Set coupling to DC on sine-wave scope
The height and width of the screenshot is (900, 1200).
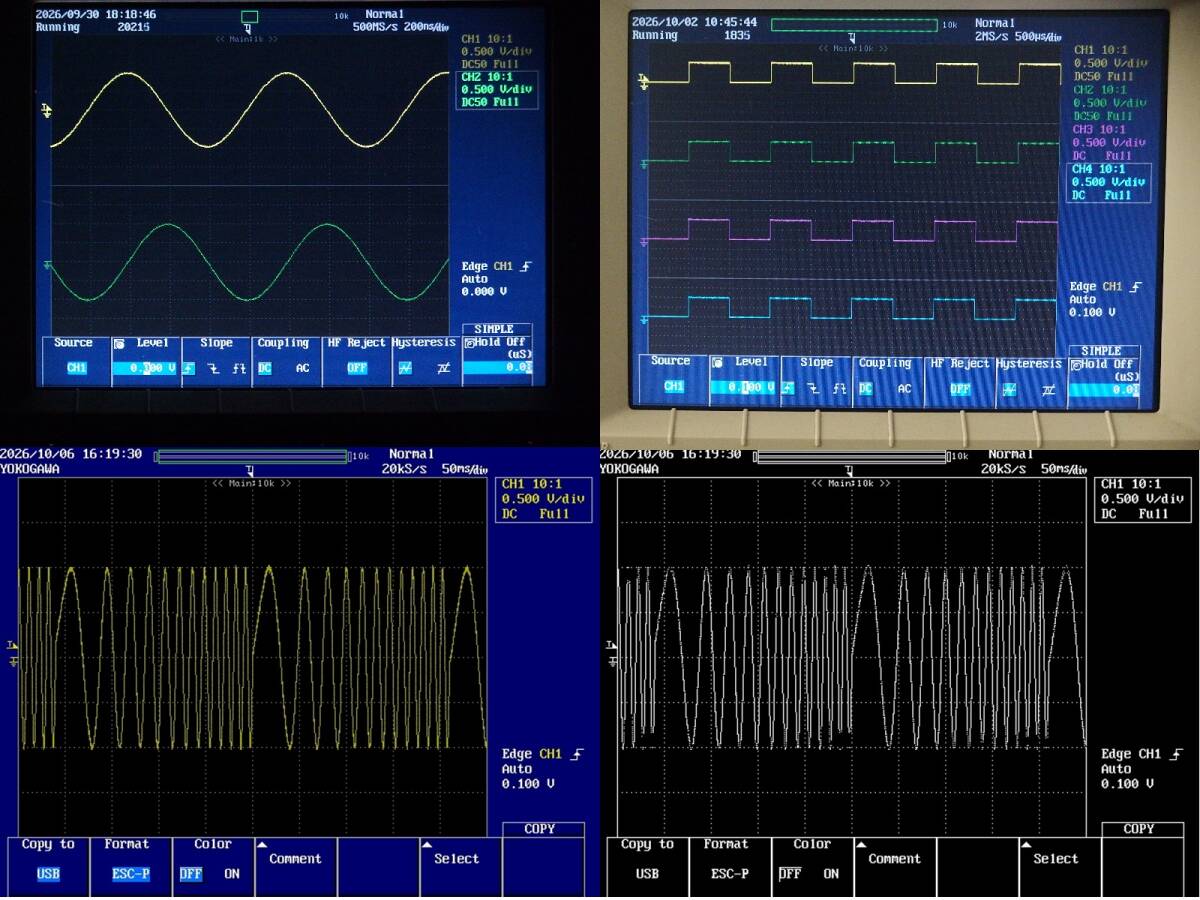tap(265, 368)
